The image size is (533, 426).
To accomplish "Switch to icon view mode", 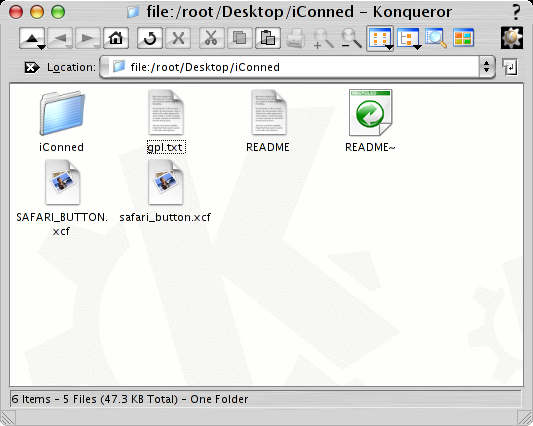I will coord(380,38).
